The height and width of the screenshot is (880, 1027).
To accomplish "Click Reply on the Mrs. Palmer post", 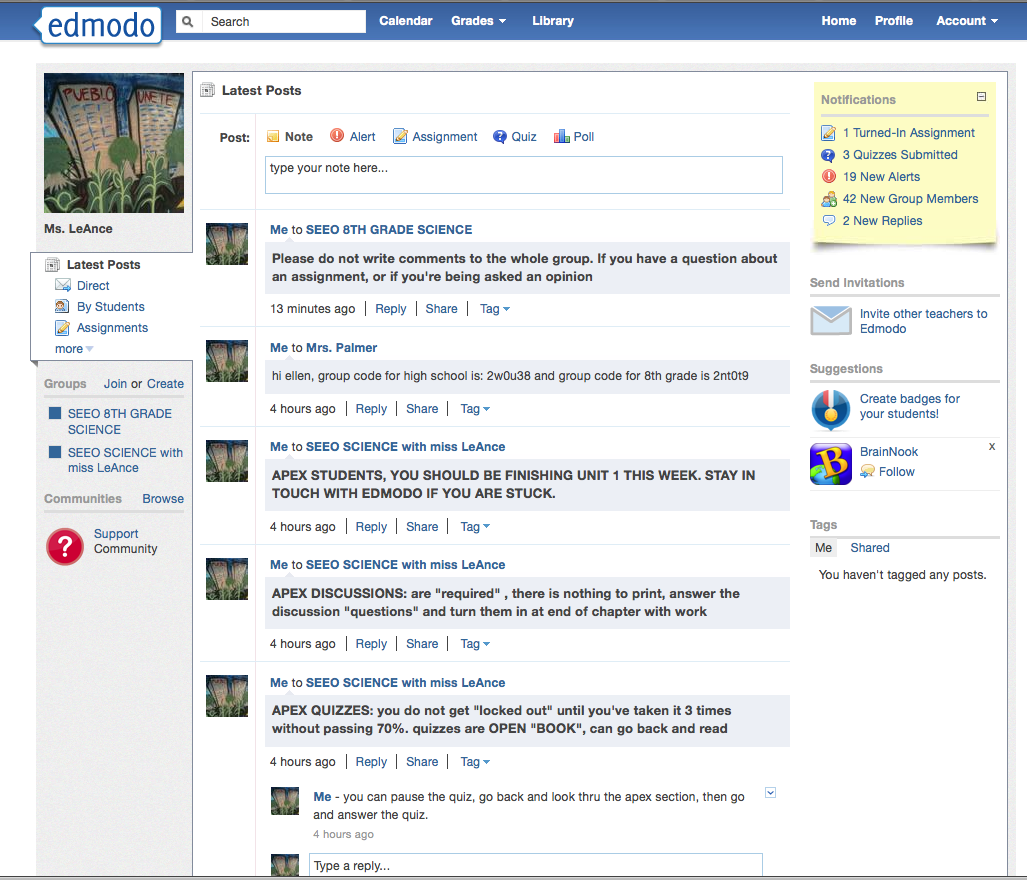I will point(371,409).
